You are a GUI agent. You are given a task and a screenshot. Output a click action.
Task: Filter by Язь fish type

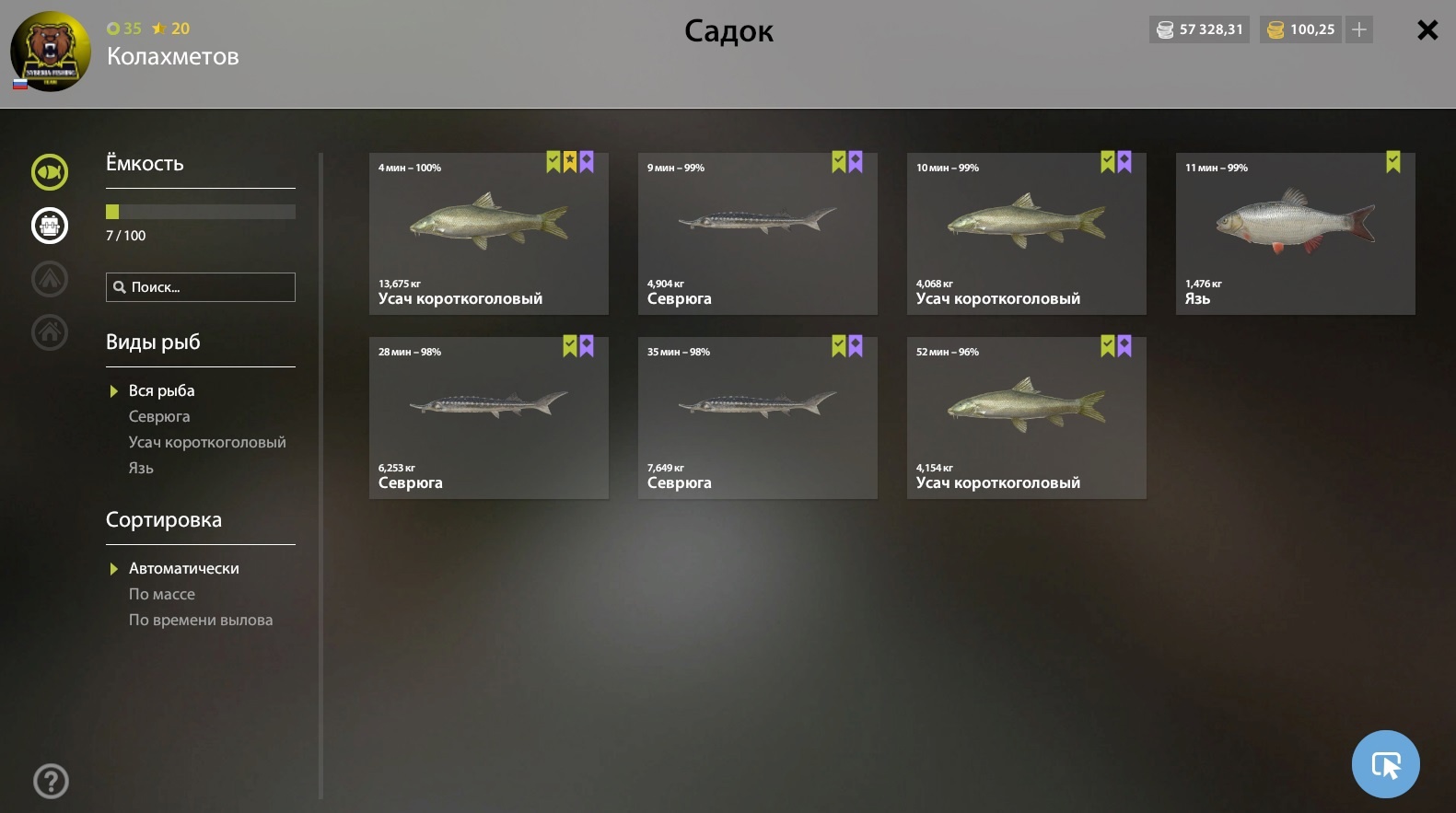click(x=141, y=468)
